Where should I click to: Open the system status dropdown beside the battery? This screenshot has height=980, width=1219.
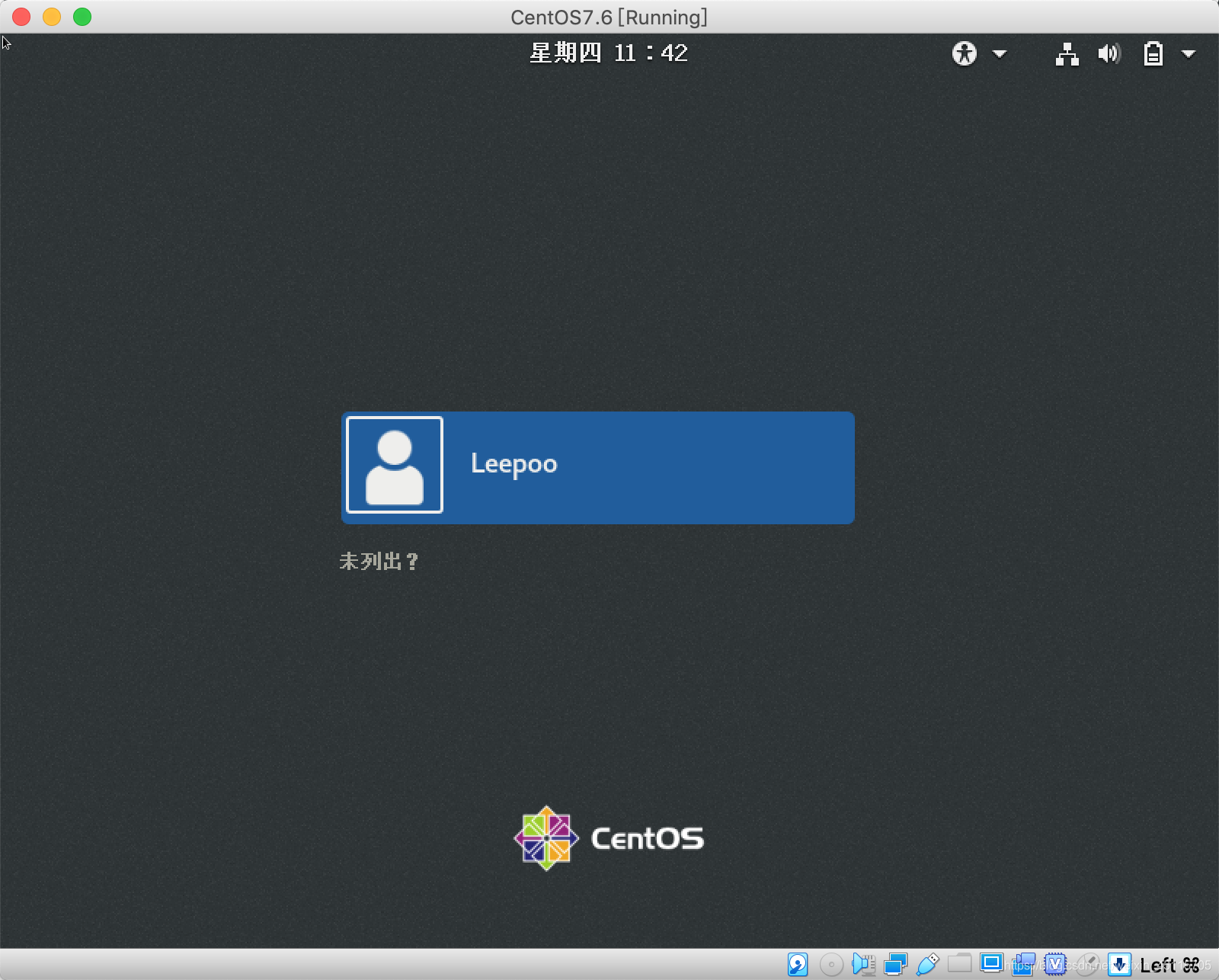pyautogui.click(x=1189, y=53)
